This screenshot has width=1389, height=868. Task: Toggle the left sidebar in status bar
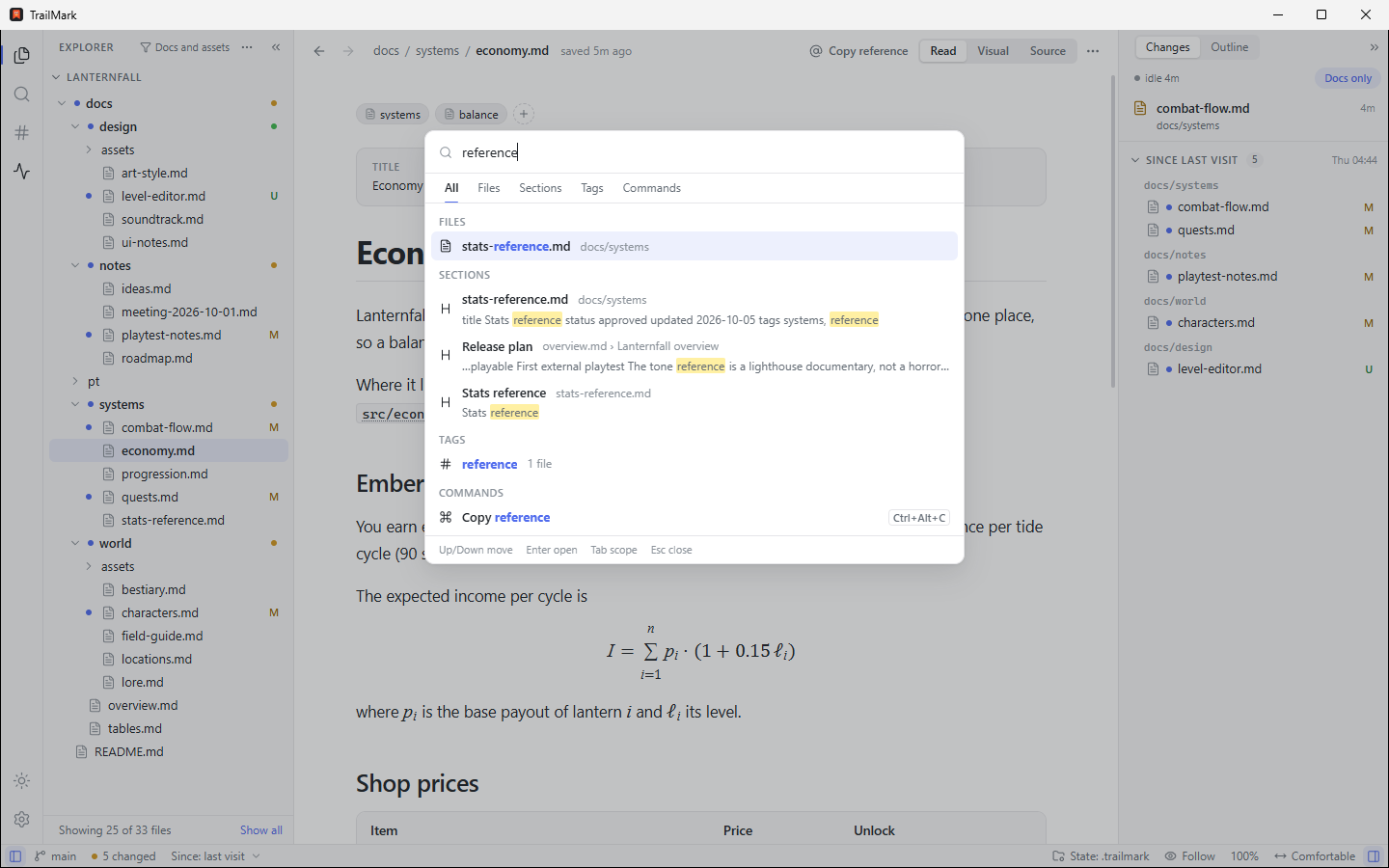click(15, 856)
